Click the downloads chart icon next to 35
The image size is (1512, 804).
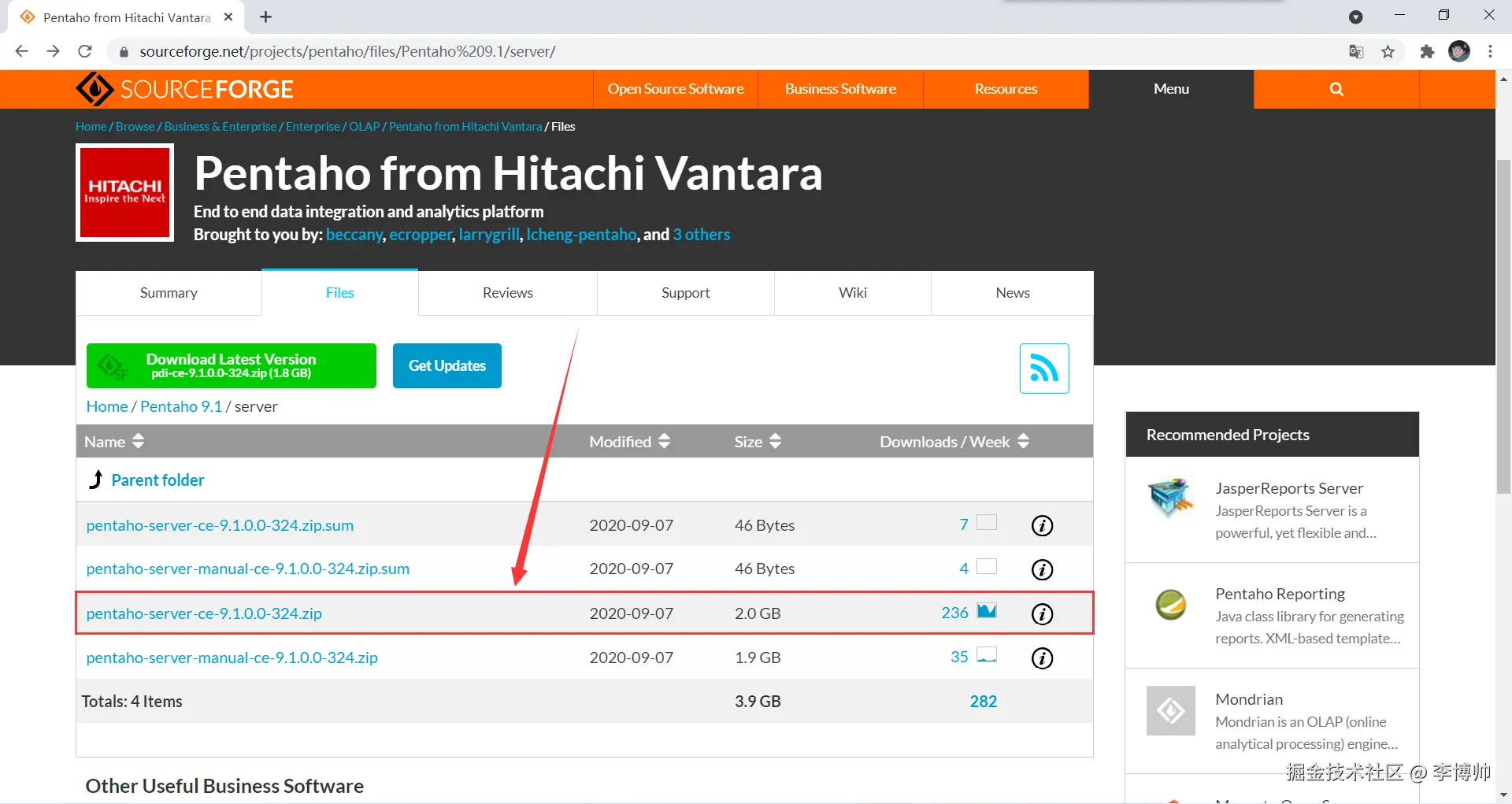pyautogui.click(x=987, y=655)
